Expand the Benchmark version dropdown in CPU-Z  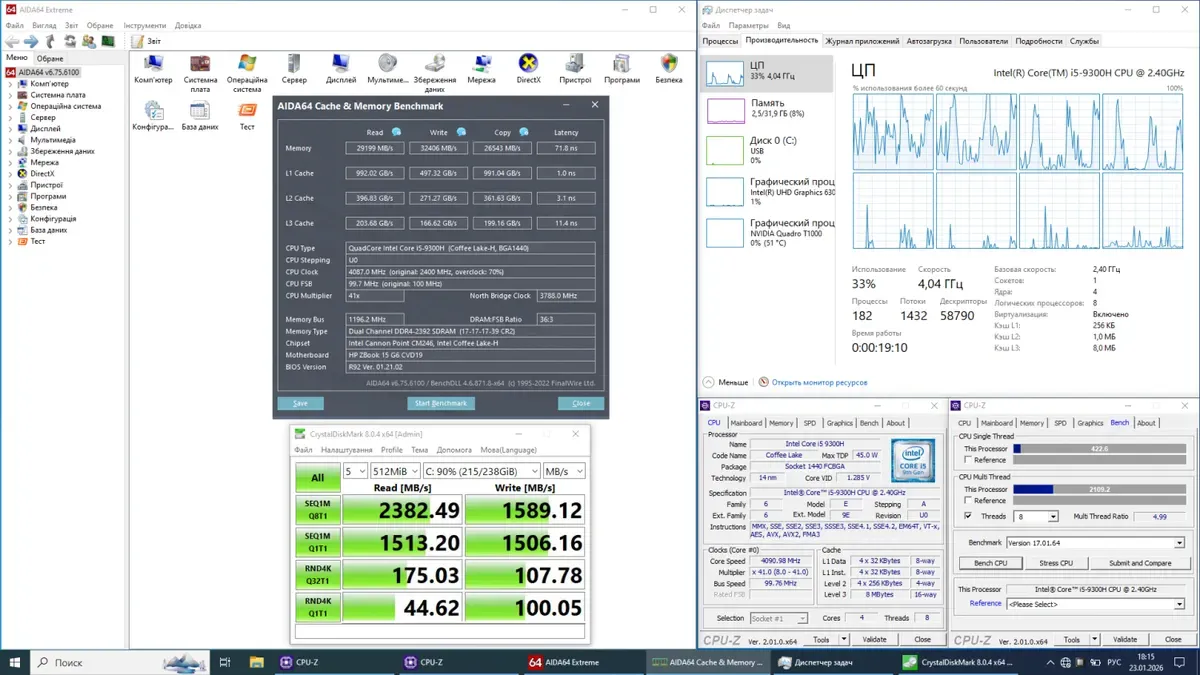(1179, 543)
